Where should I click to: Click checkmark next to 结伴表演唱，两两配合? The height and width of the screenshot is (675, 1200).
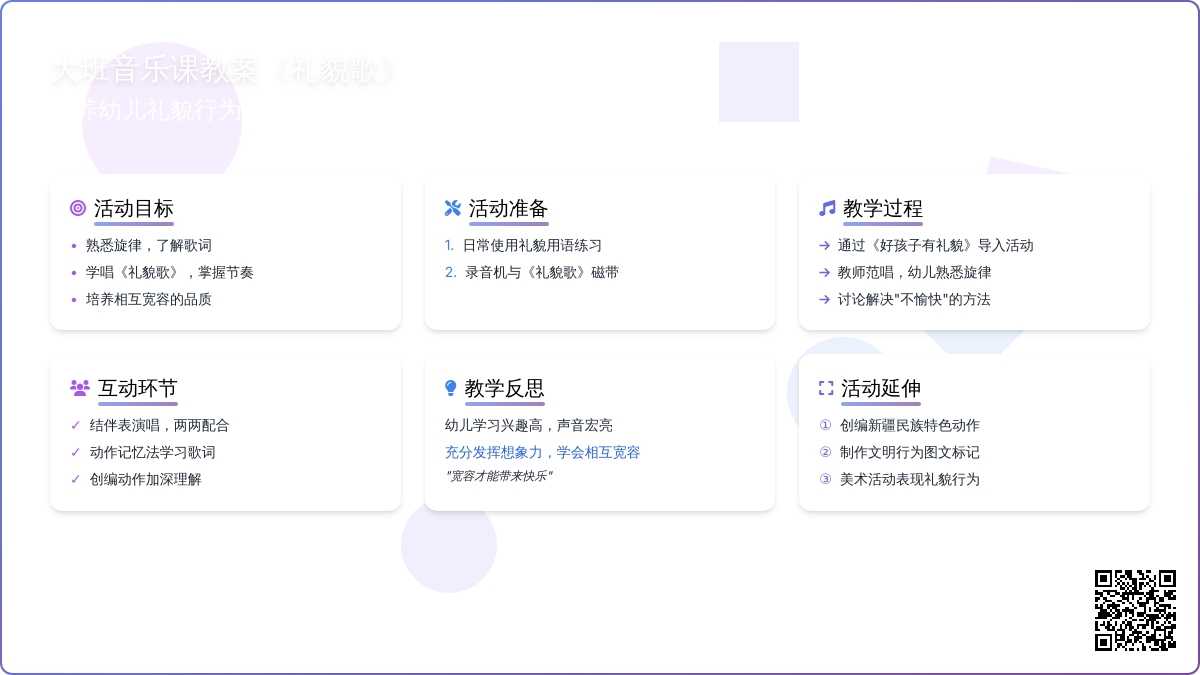(76, 425)
